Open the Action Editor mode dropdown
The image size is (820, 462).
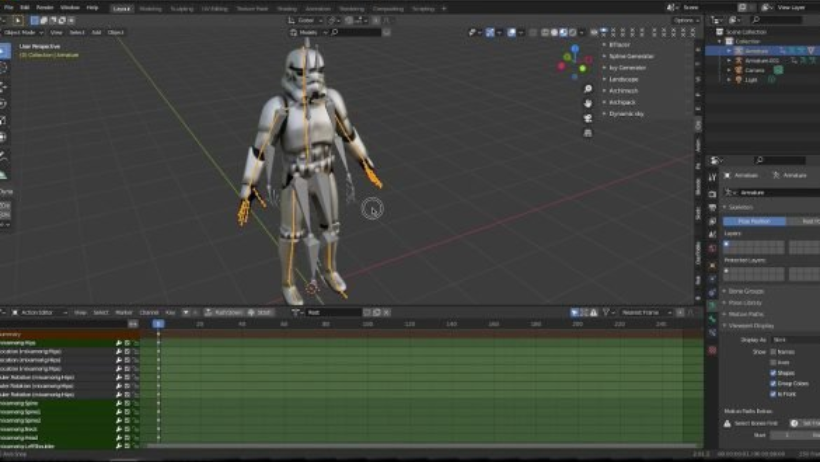[x=40, y=312]
